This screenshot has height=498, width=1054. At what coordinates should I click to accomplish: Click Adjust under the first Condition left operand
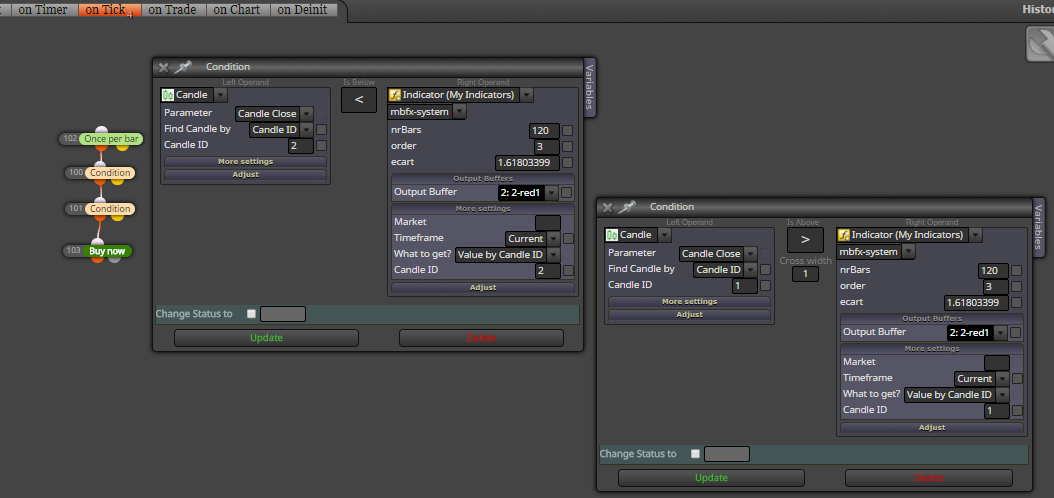coord(245,175)
